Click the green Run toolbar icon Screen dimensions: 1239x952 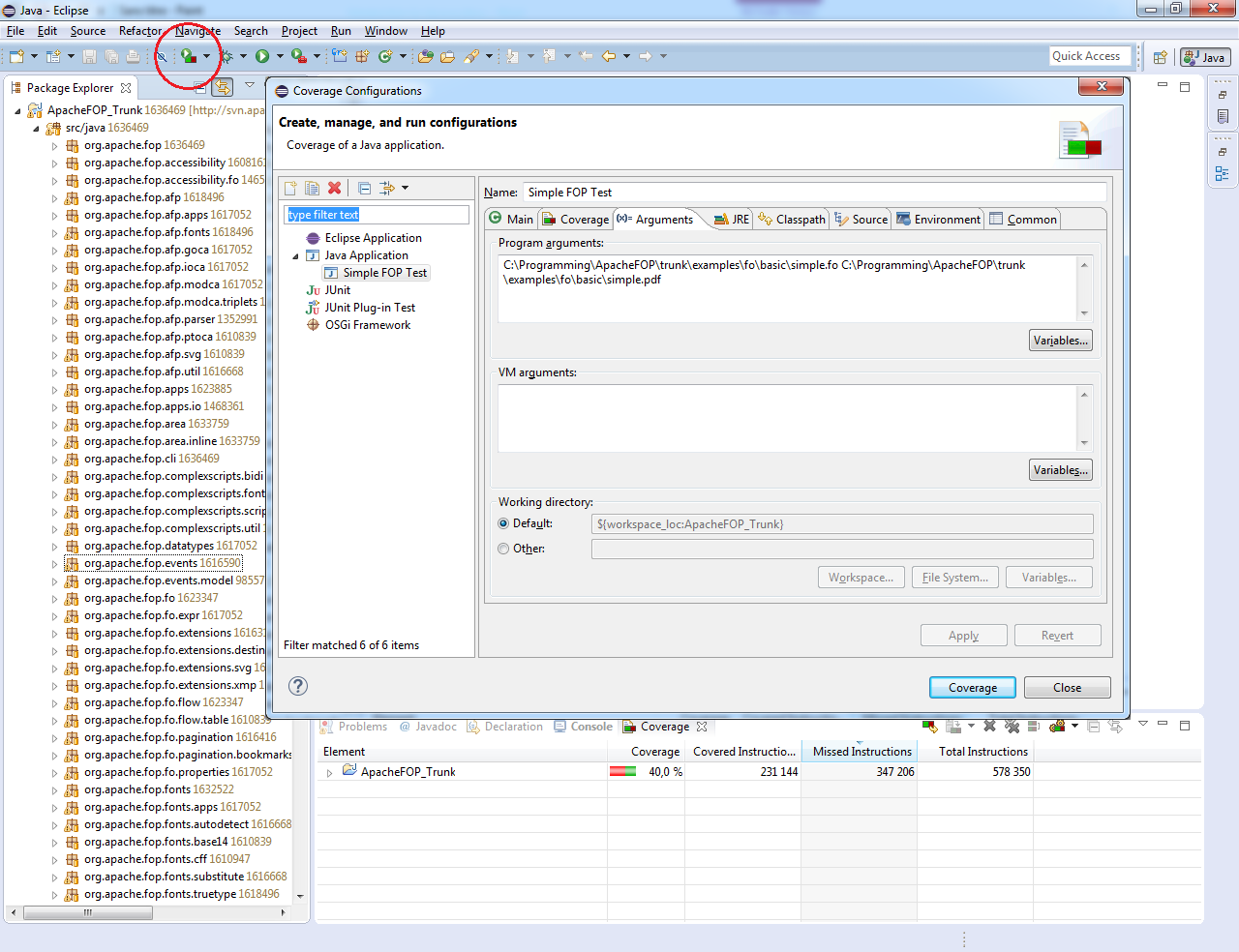point(261,56)
